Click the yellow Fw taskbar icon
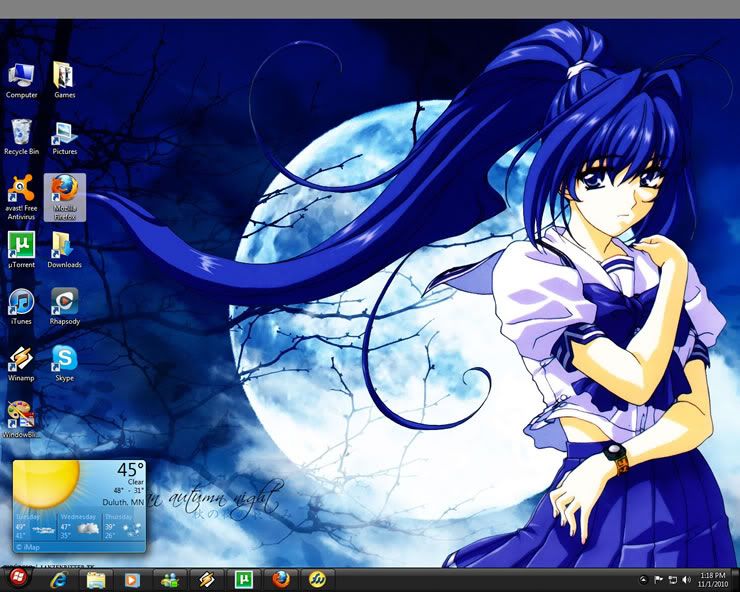Viewport: 740px width, 592px height. coord(317,579)
